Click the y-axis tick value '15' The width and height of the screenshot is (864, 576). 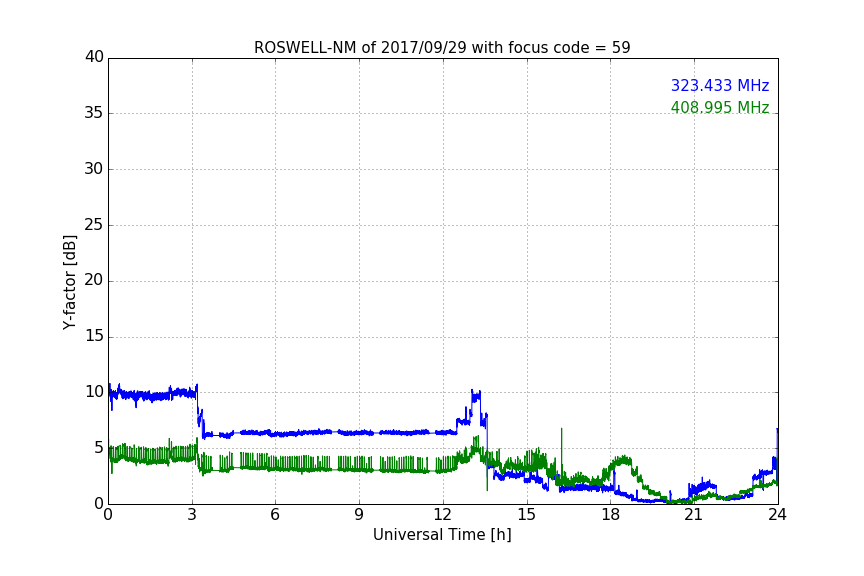[94, 336]
